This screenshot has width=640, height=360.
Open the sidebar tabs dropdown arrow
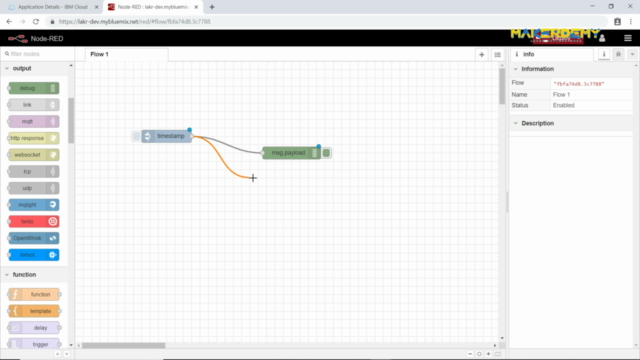point(632,54)
